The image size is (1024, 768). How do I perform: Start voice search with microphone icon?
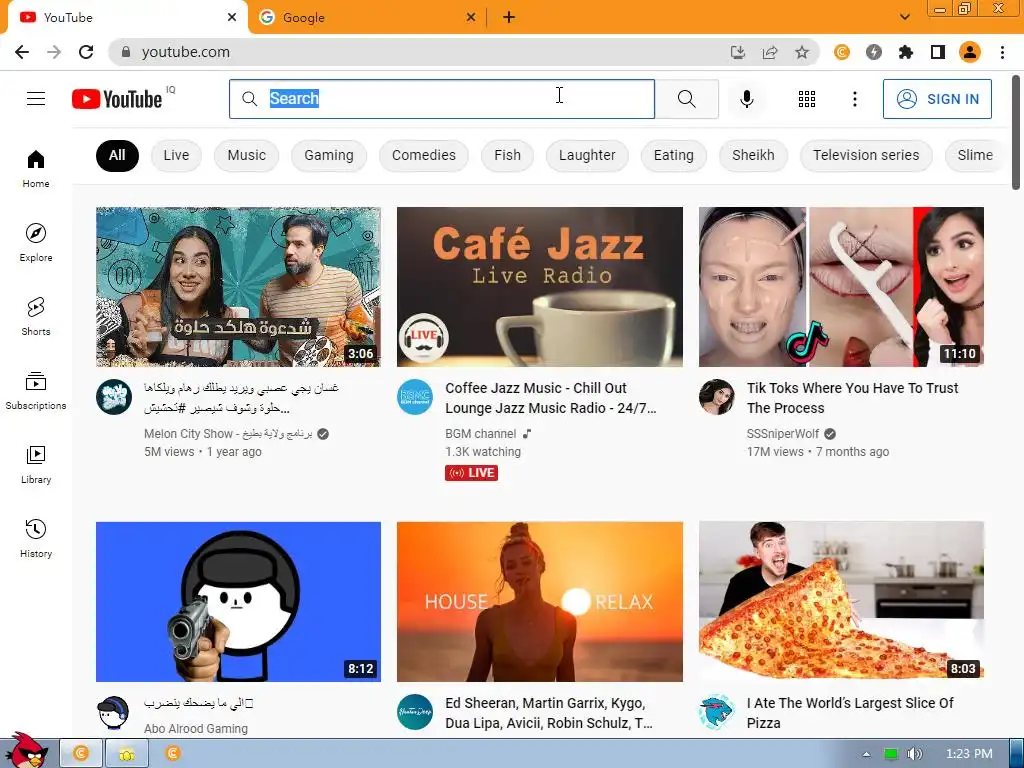[x=746, y=99]
